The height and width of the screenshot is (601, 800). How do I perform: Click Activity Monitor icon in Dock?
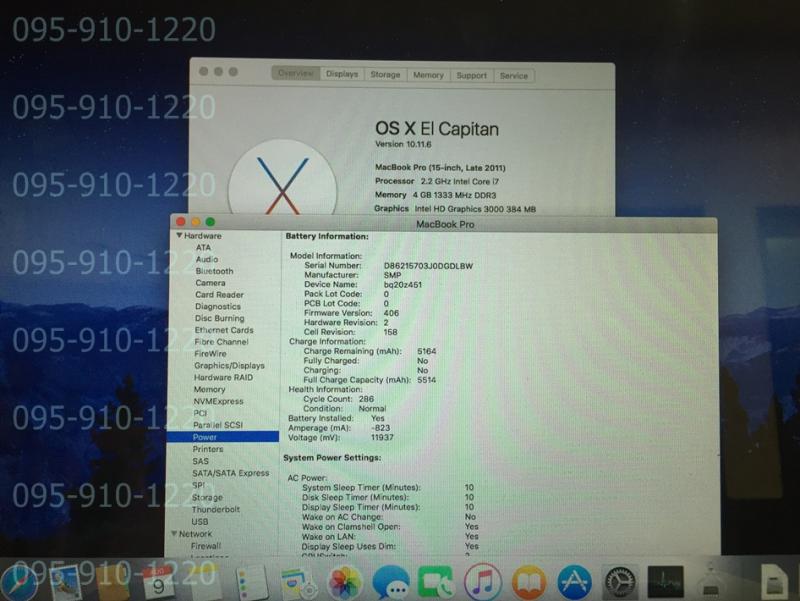pos(666,582)
